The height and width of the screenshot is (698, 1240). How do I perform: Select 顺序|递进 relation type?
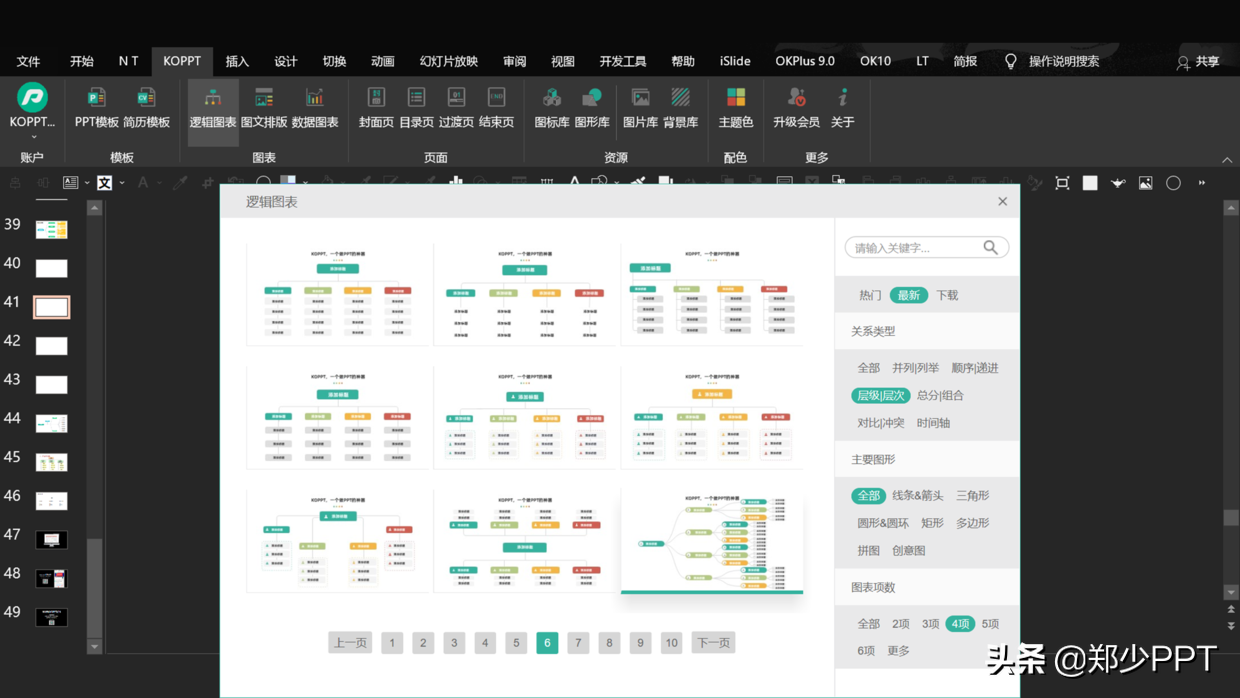pos(975,368)
